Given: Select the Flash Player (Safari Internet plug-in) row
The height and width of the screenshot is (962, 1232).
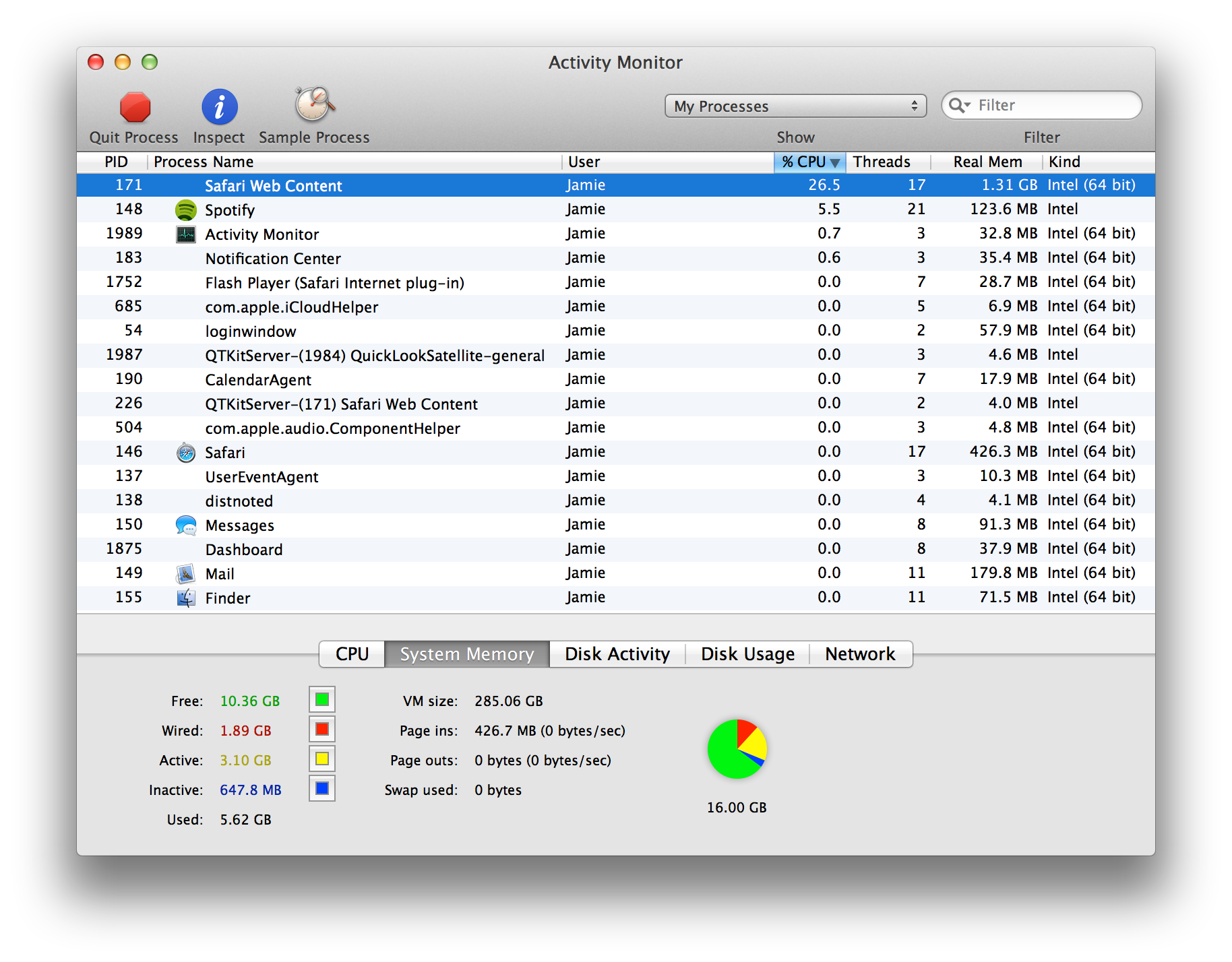Looking at the screenshot, I should point(616,282).
